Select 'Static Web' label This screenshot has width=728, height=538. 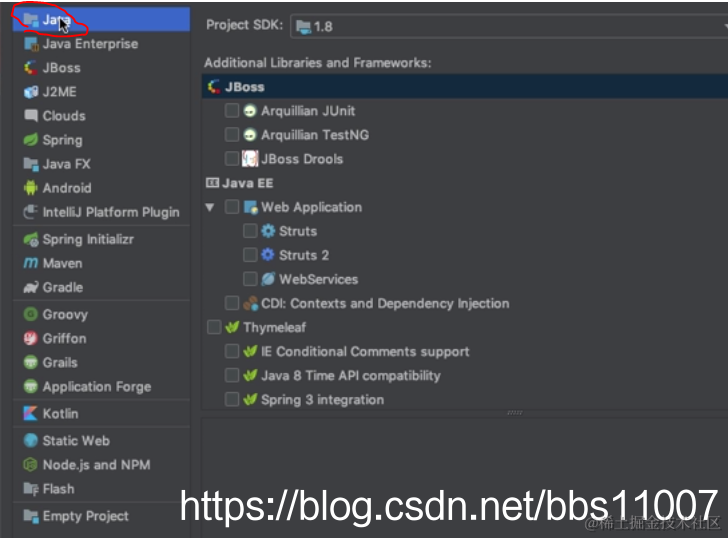[x=76, y=441]
